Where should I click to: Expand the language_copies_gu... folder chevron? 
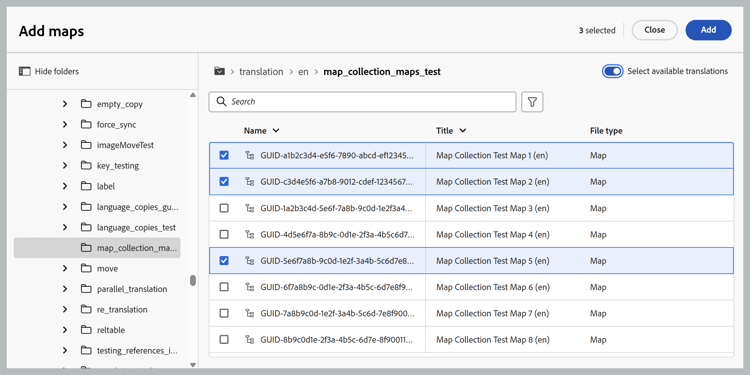click(x=65, y=207)
